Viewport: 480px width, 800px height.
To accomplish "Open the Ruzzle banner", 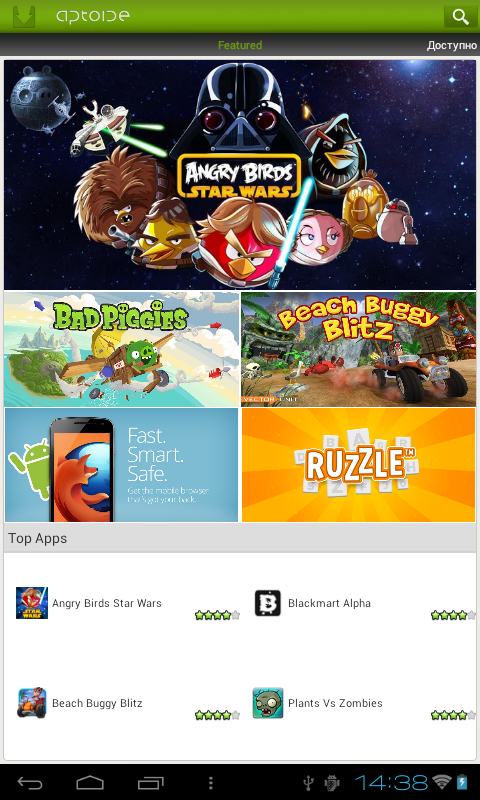I will pyautogui.click(x=359, y=465).
